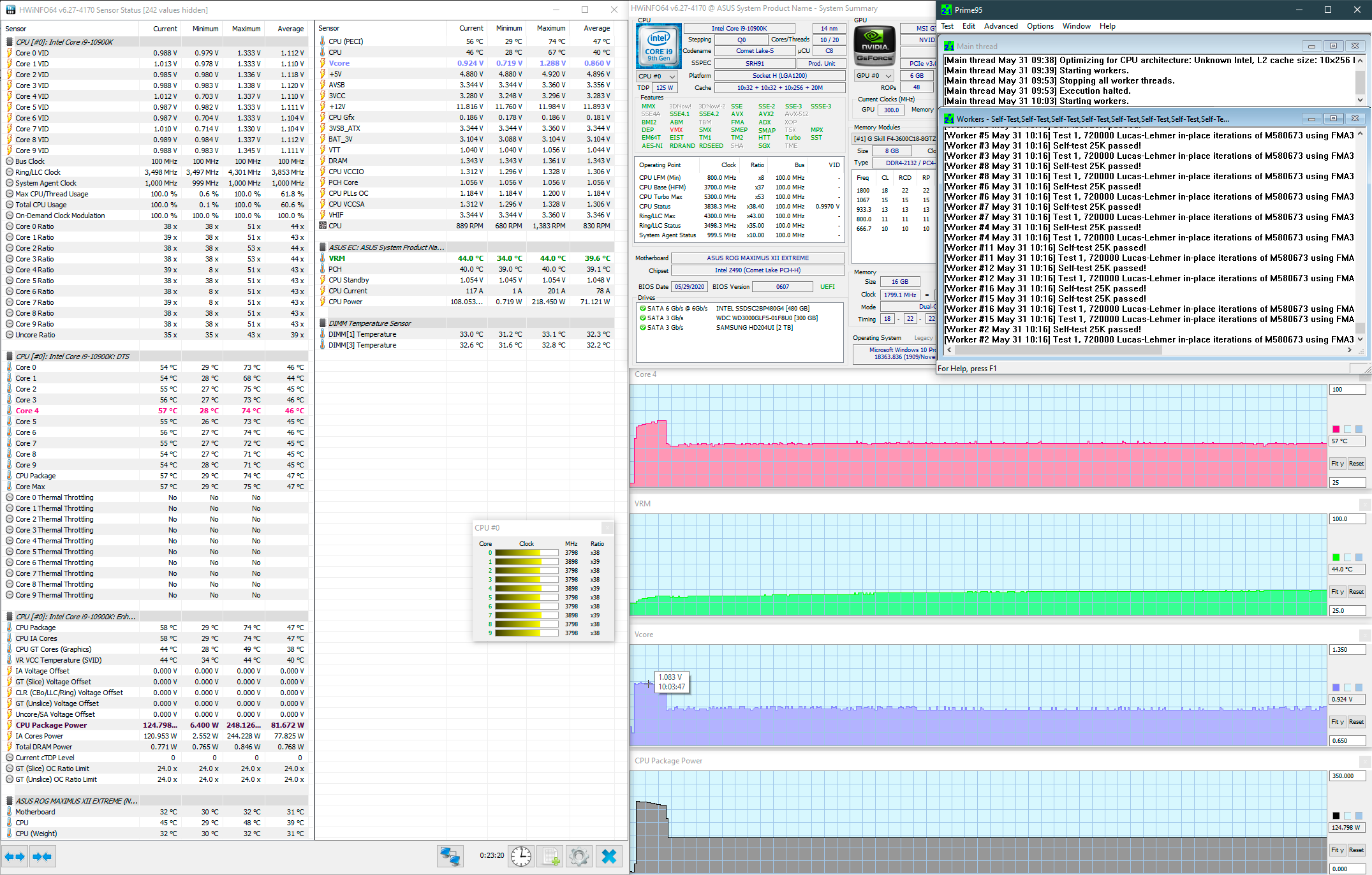Viewport: 1372px width, 875px height.
Task: Close the CPU #0 clock popup
Action: click(x=607, y=527)
